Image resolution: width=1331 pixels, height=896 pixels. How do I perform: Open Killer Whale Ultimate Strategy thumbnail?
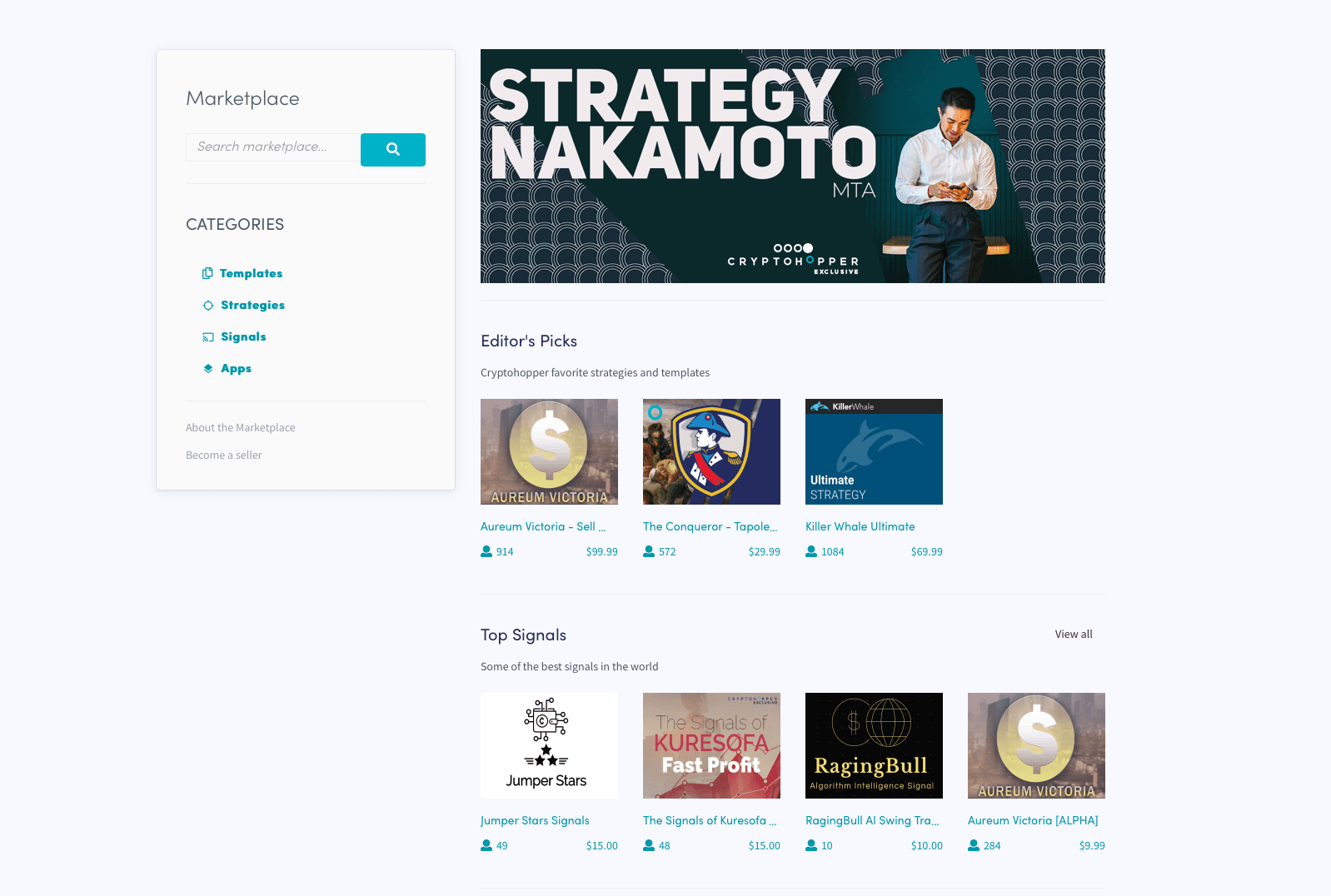click(874, 451)
